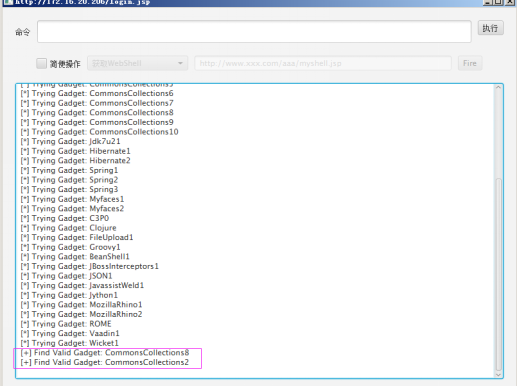Select line Trying Gadget: Hibernate2
This screenshot has height=387, width=517.
tap(75, 161)
